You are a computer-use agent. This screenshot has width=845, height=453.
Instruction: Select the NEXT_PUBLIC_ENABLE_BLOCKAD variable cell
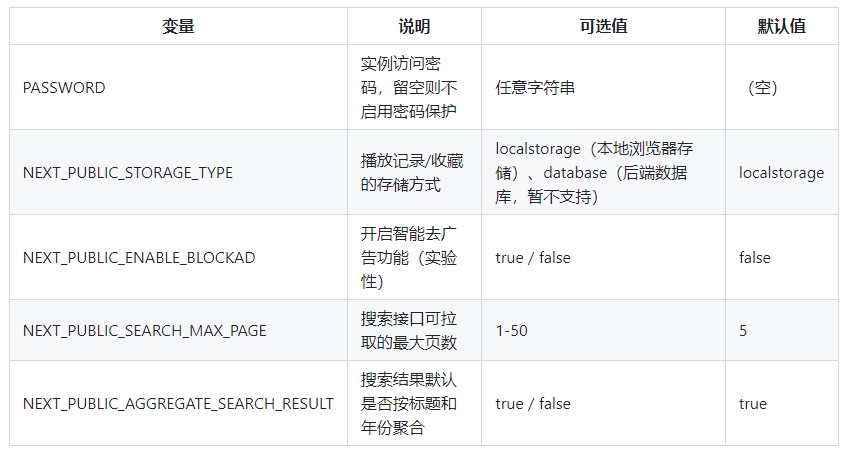point(139,258)
